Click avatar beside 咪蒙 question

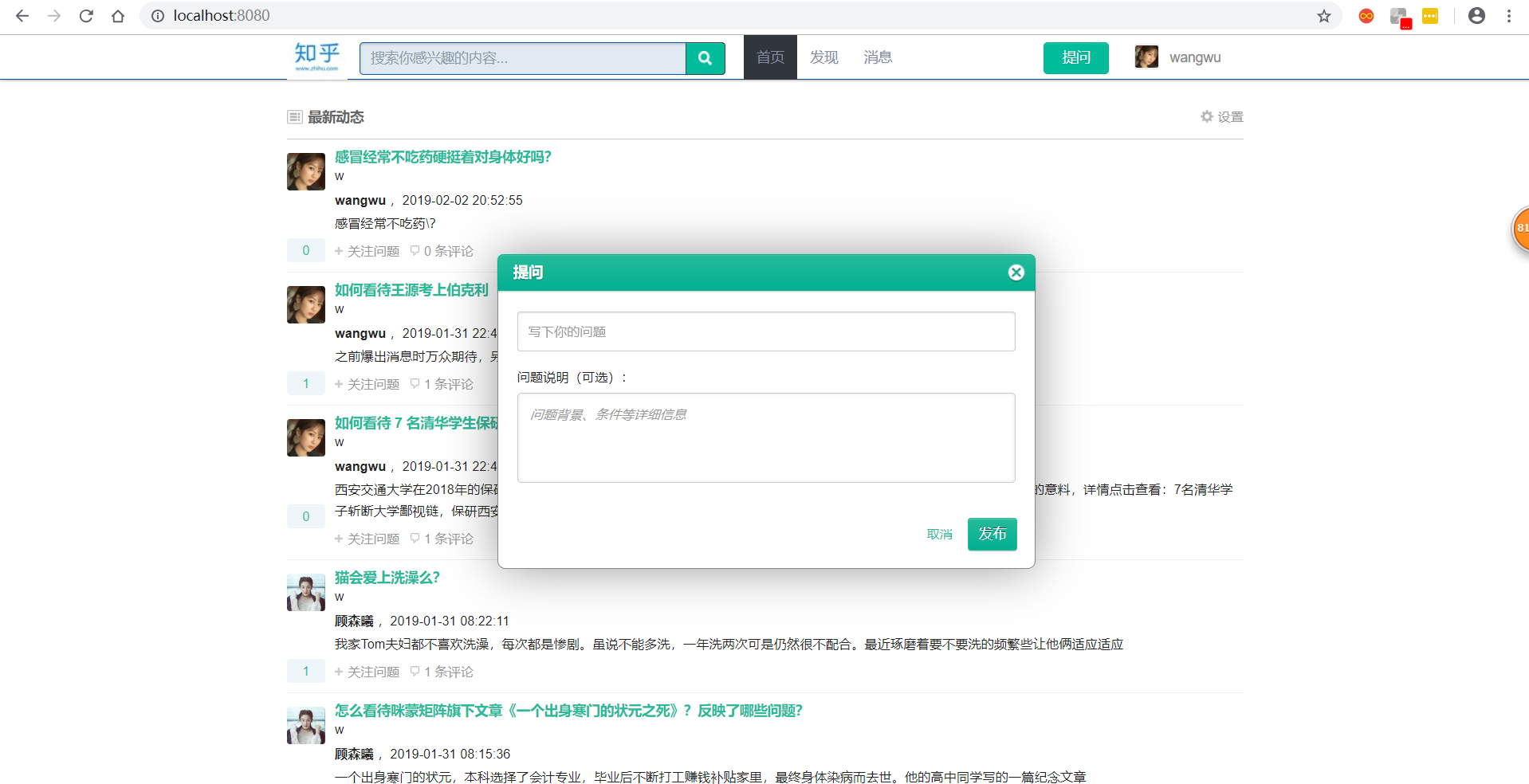[306, 725]
